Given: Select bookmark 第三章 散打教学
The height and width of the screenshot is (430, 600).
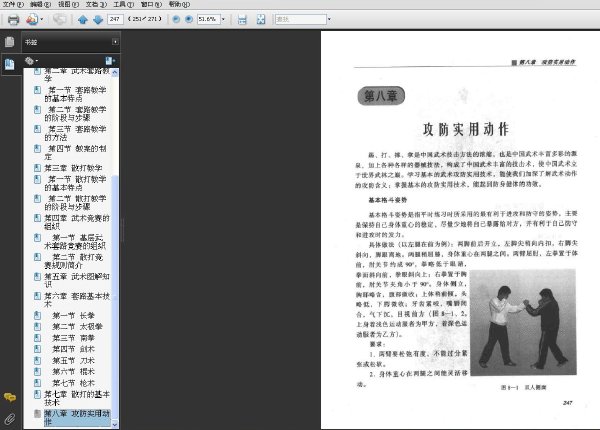Looking at the screenshot, I should (x=73, y=168).
